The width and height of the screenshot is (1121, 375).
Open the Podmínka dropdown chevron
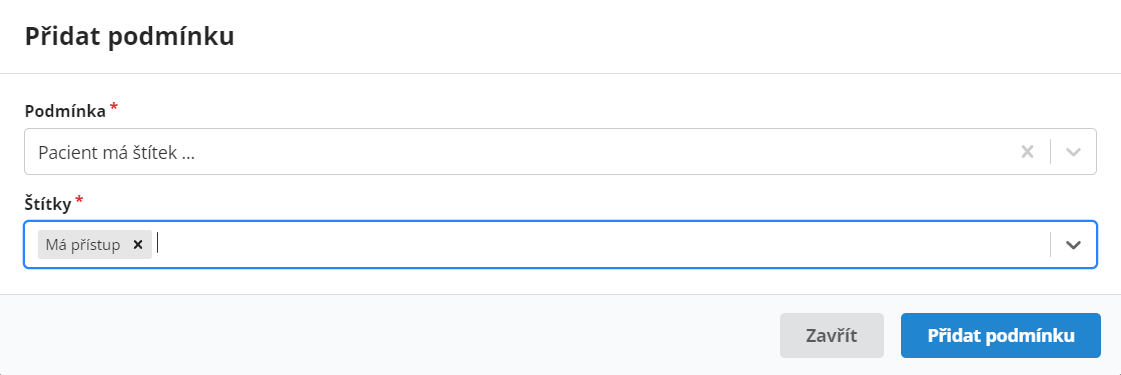click(1073, 151)
